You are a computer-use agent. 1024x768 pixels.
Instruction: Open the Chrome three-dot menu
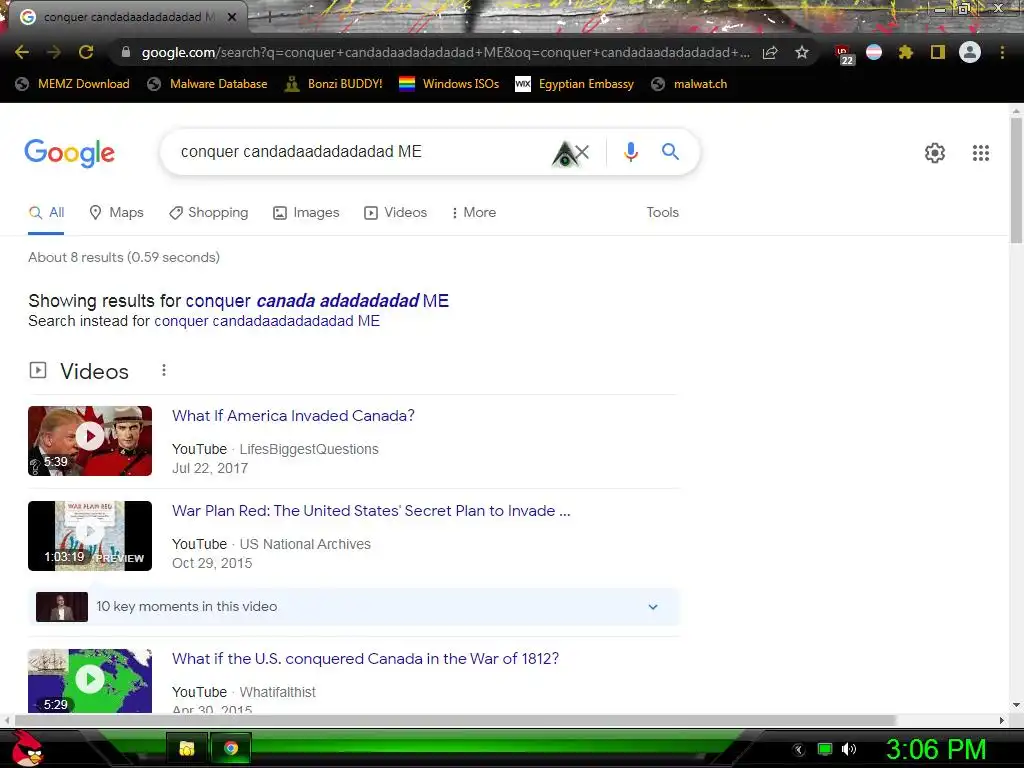pos(1002,52)
